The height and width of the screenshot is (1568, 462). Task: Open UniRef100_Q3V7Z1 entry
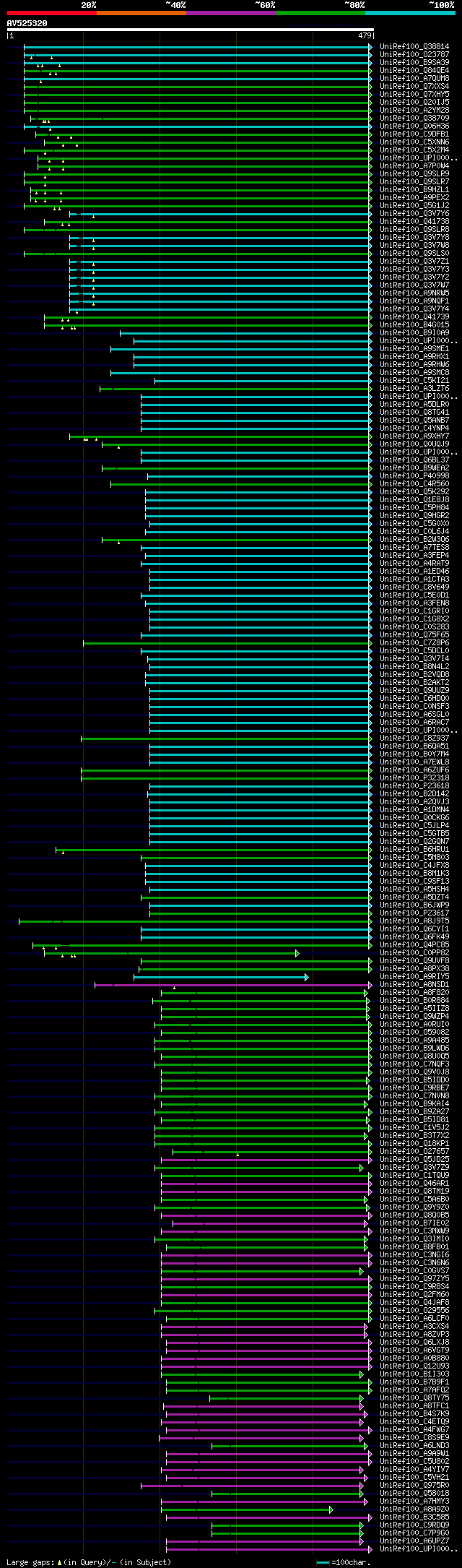tap(414, 262)
